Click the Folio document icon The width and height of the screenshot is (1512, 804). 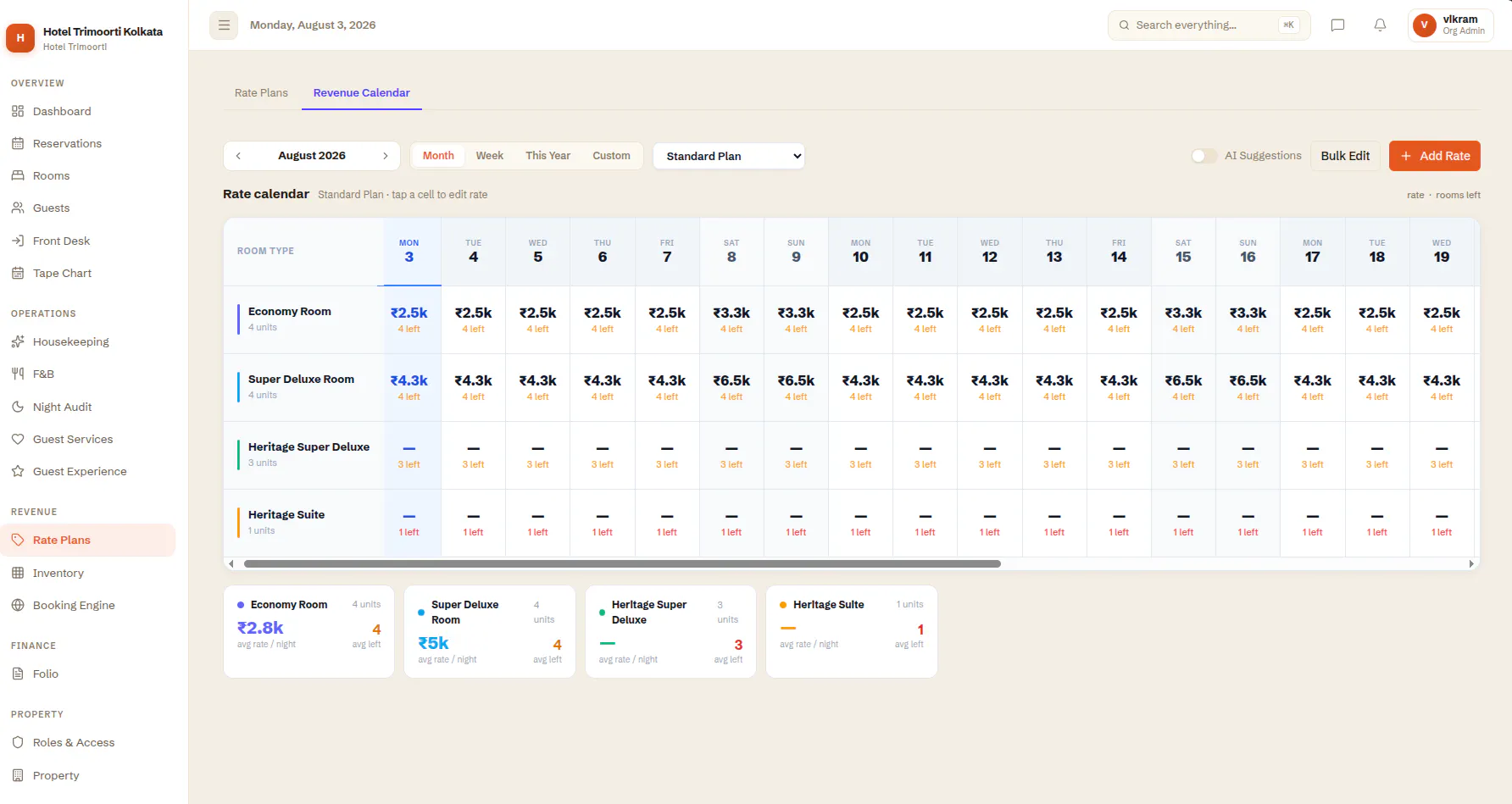(x=18, y=674)
